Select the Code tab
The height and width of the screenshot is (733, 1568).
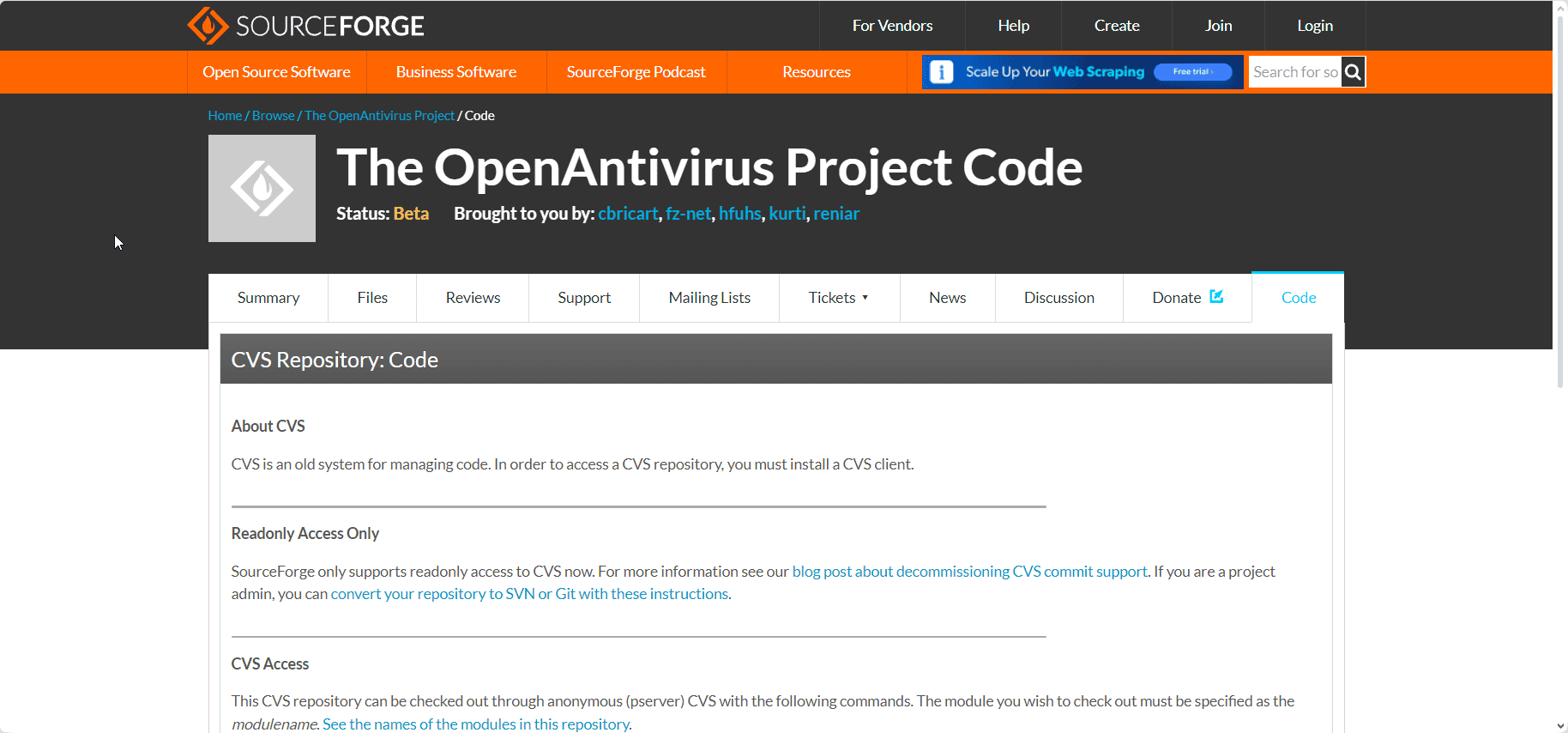(x=1299, y=298)
